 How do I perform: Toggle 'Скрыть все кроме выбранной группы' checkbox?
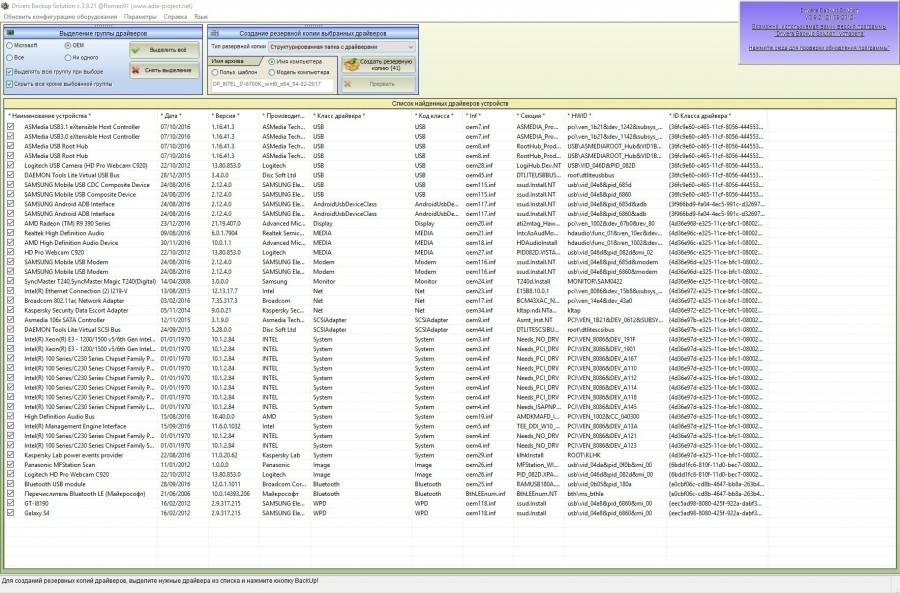tap(10, 84)
